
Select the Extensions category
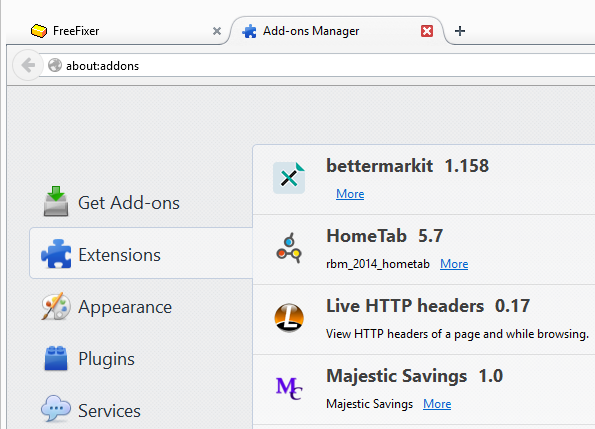pyautogui.click(x=141, y=253)
